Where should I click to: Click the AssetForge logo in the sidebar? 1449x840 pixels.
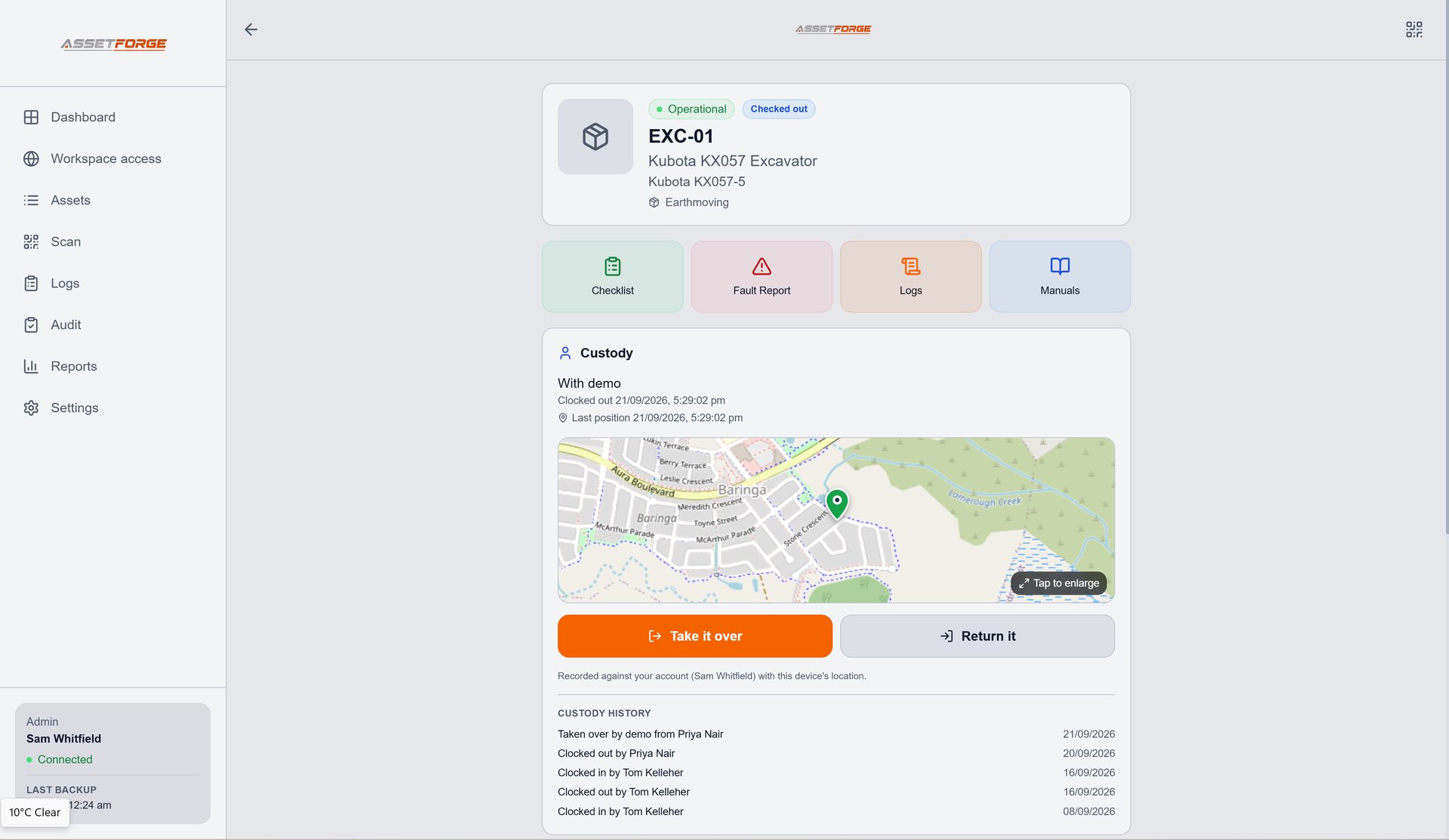pyautogui.click(x=113, y=44)
